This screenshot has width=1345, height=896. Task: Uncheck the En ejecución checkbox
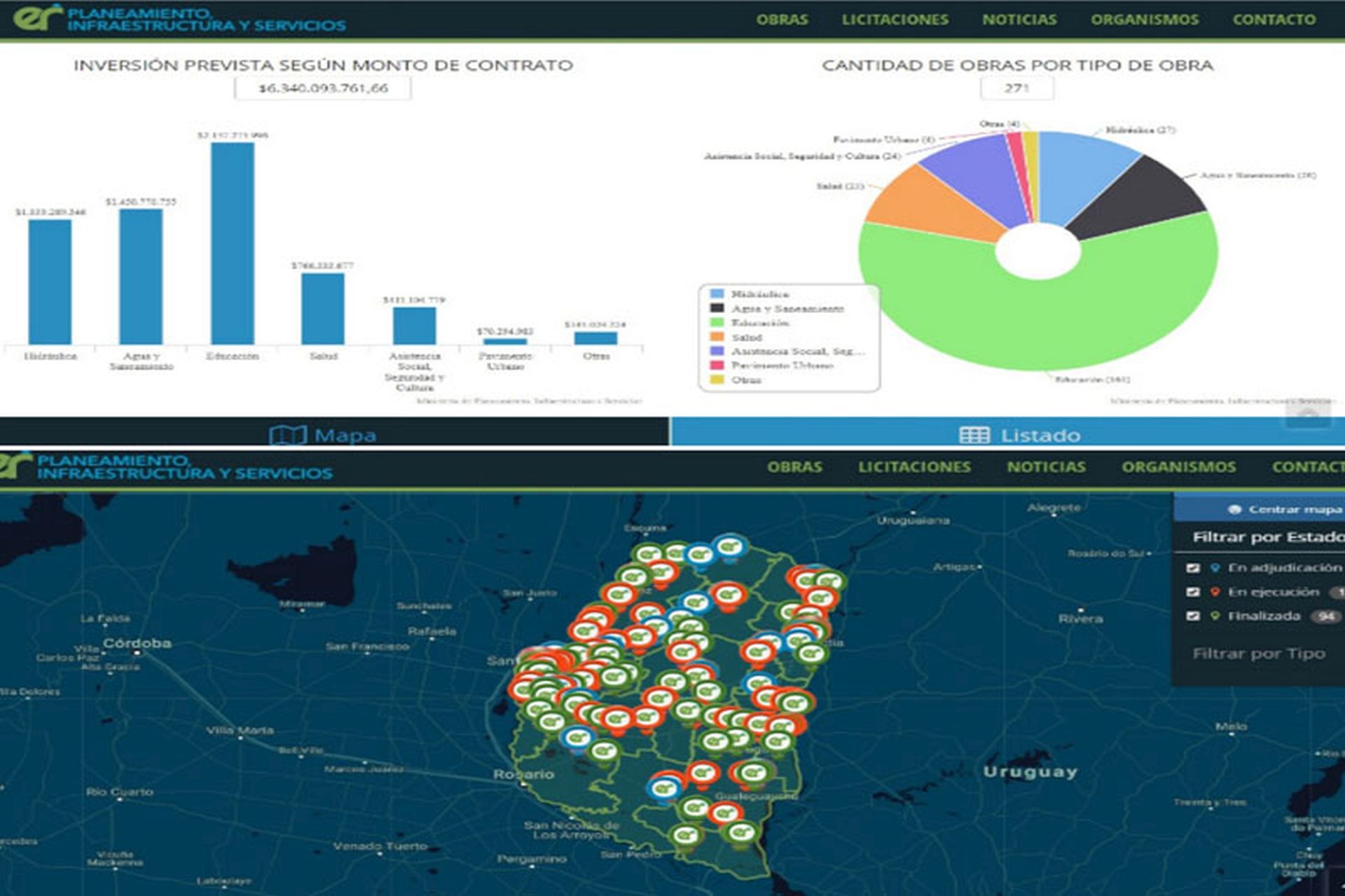click(1194, 593)
